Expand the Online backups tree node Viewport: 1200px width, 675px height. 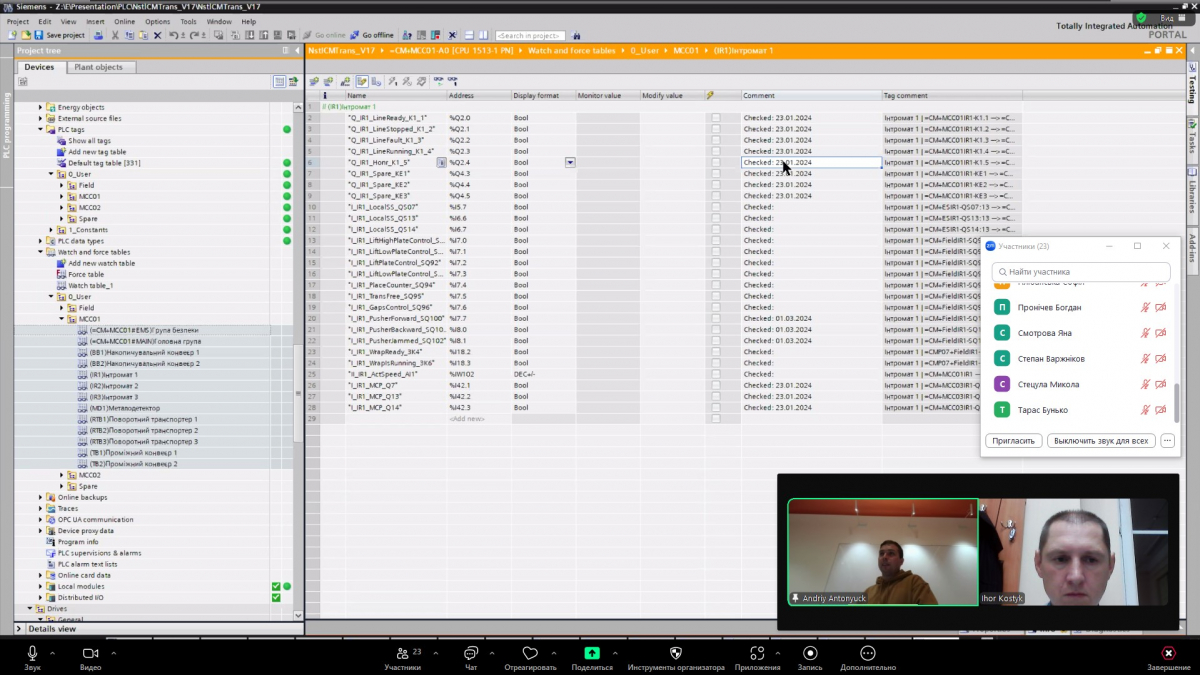click(41, 497)
